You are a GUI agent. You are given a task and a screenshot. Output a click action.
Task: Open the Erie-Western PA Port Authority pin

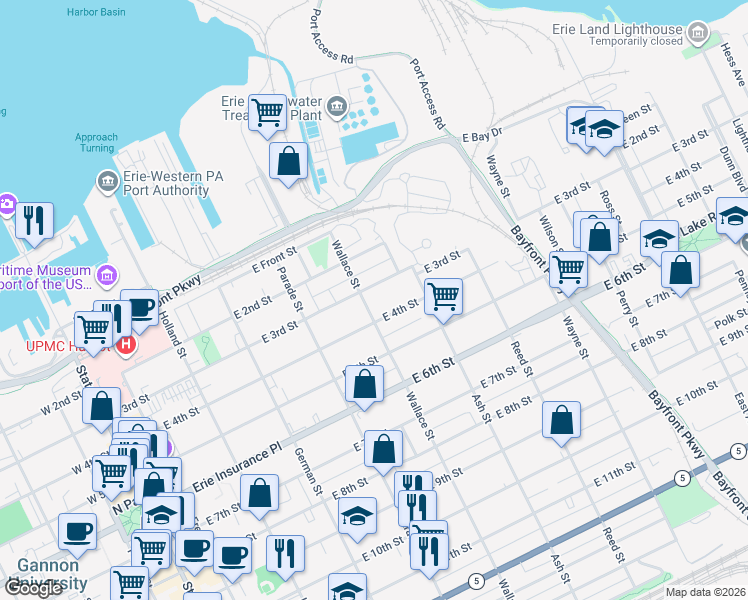point(108,183)
